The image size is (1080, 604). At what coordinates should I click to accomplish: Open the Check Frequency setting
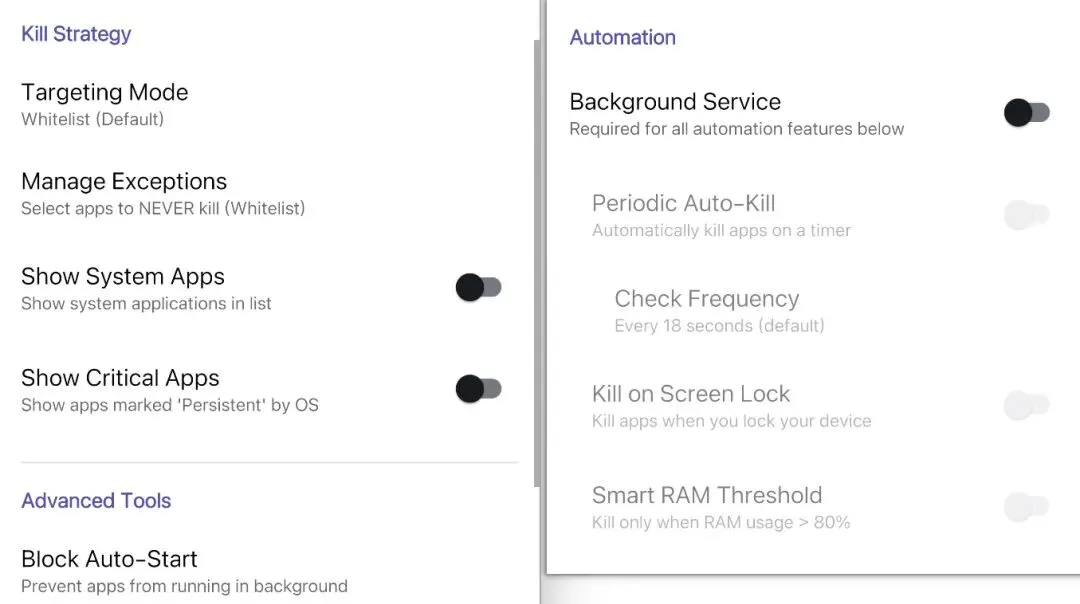tap(813, 311)
